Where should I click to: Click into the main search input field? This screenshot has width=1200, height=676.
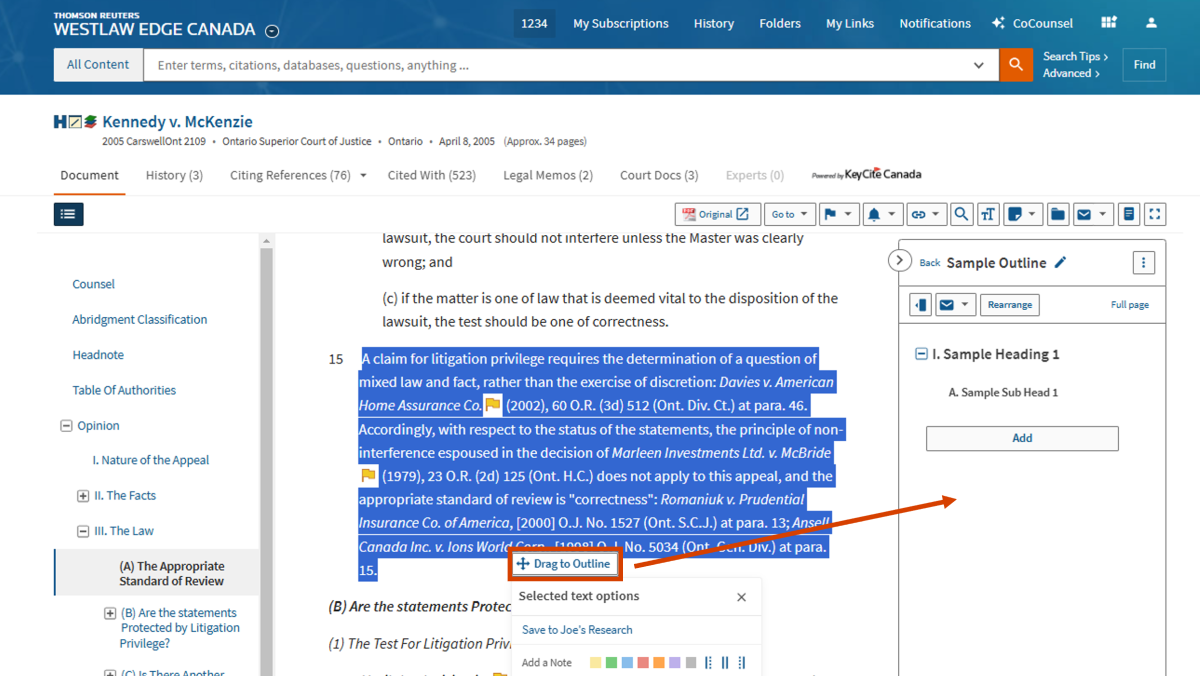560,65
